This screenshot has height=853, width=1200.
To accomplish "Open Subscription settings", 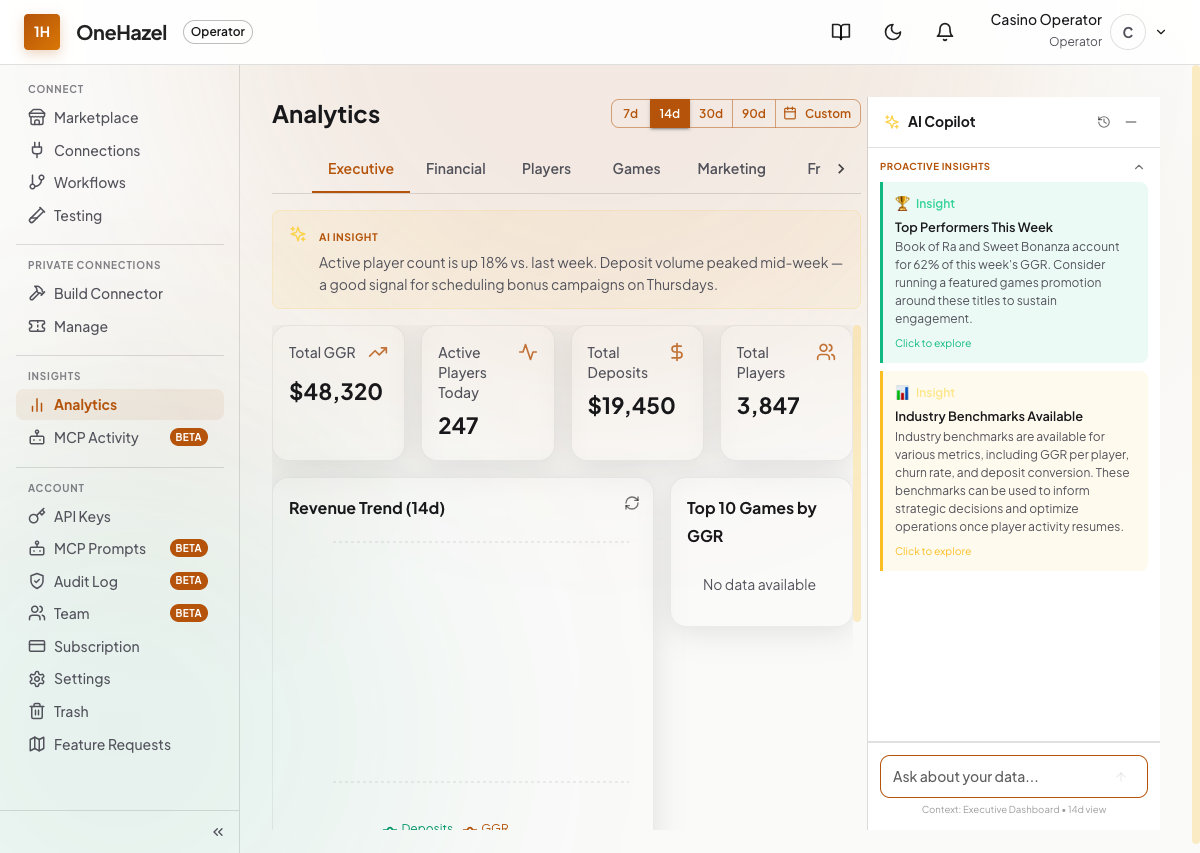I will coord(120,647).
